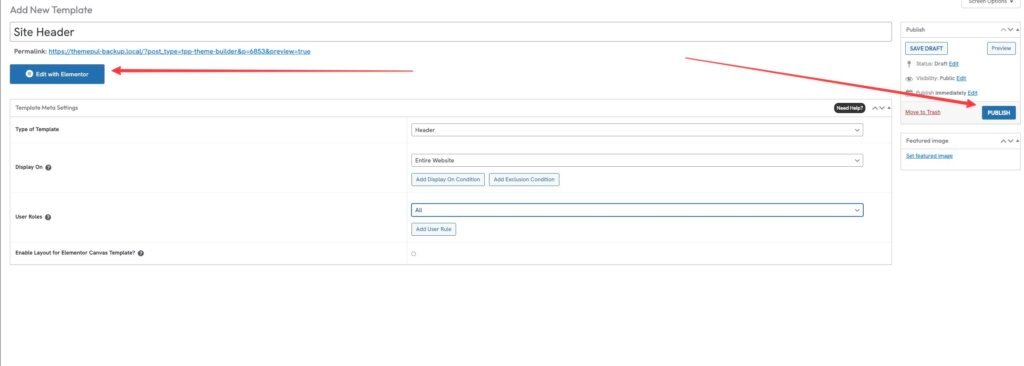Viewport: 1024px width, 366px height.
Task: Move Publish box up with arrow icon
Action: [x=1004, y=30]
